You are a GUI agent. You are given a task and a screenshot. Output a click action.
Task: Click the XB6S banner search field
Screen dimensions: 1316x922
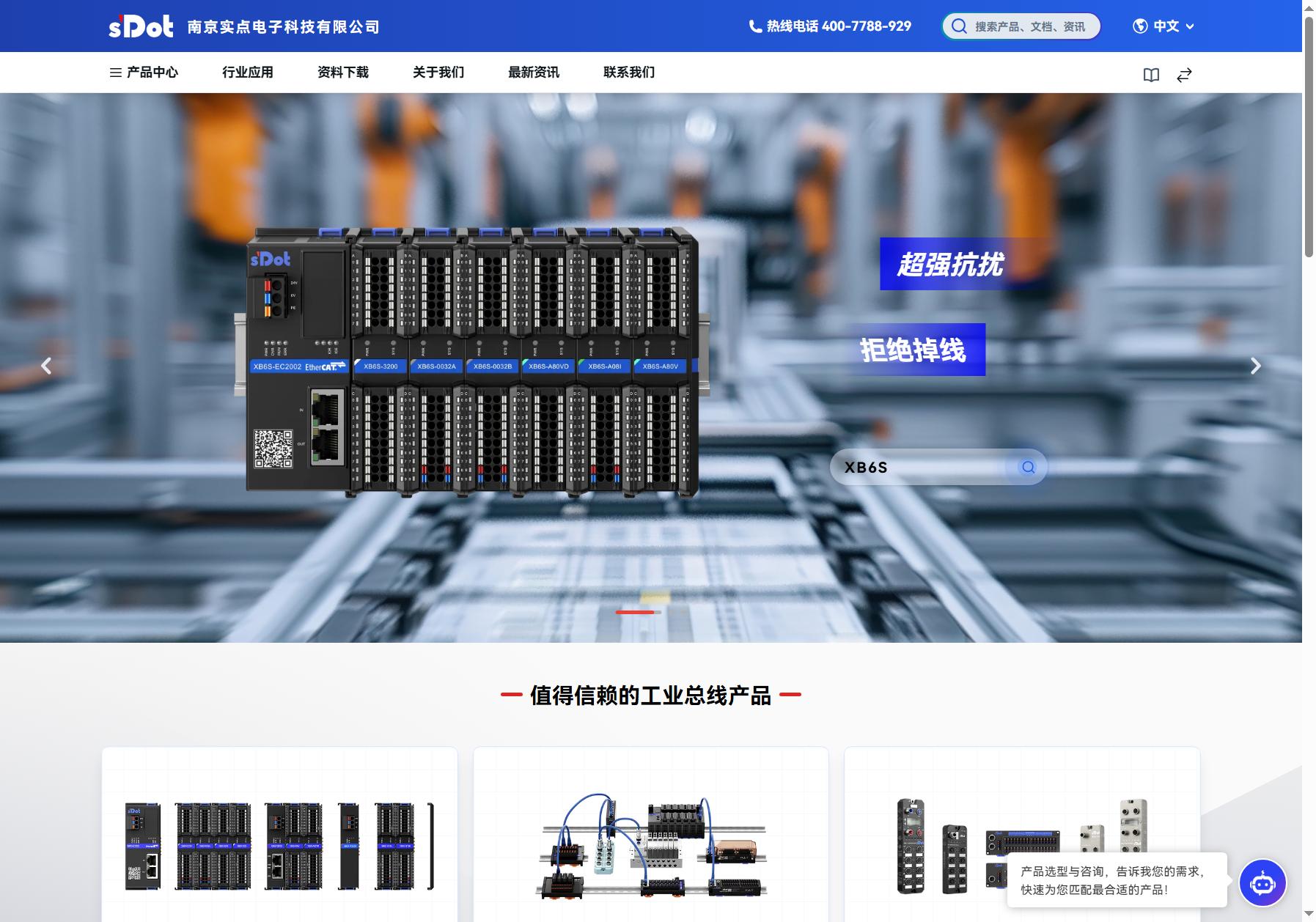coord(938,467)
